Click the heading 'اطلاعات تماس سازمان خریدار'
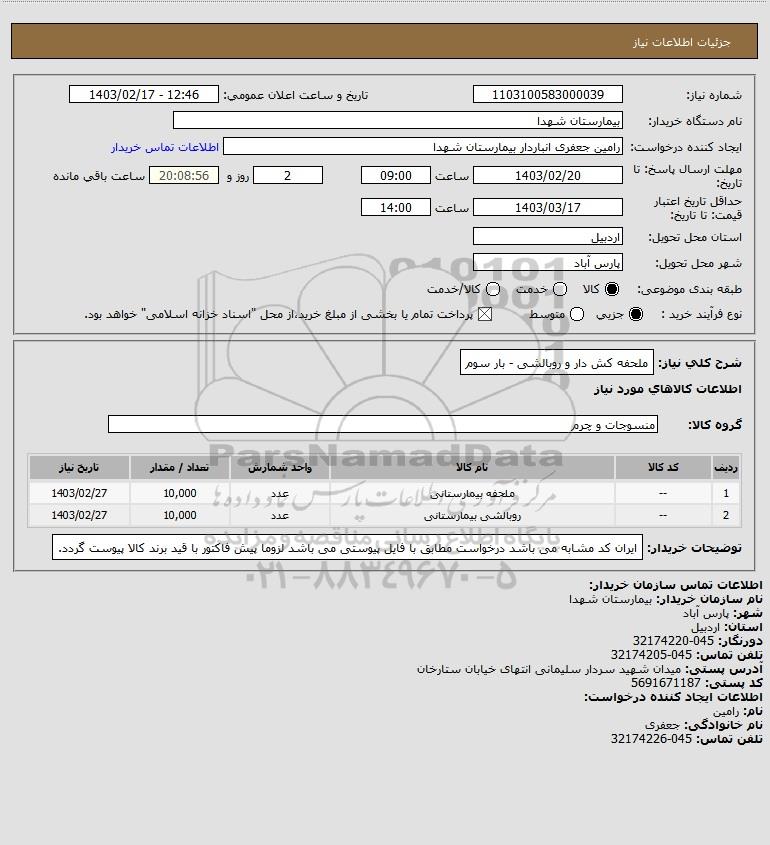Image resolution: width=770 pixels, height=845 pixels. (676, 585)
